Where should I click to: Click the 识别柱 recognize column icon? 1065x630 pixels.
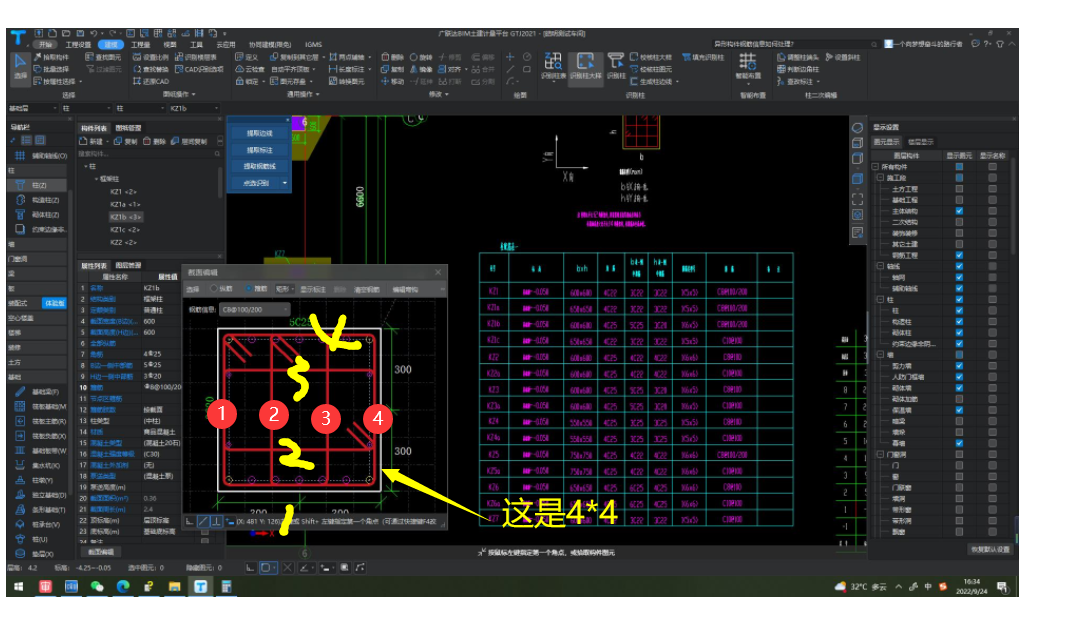616,66
